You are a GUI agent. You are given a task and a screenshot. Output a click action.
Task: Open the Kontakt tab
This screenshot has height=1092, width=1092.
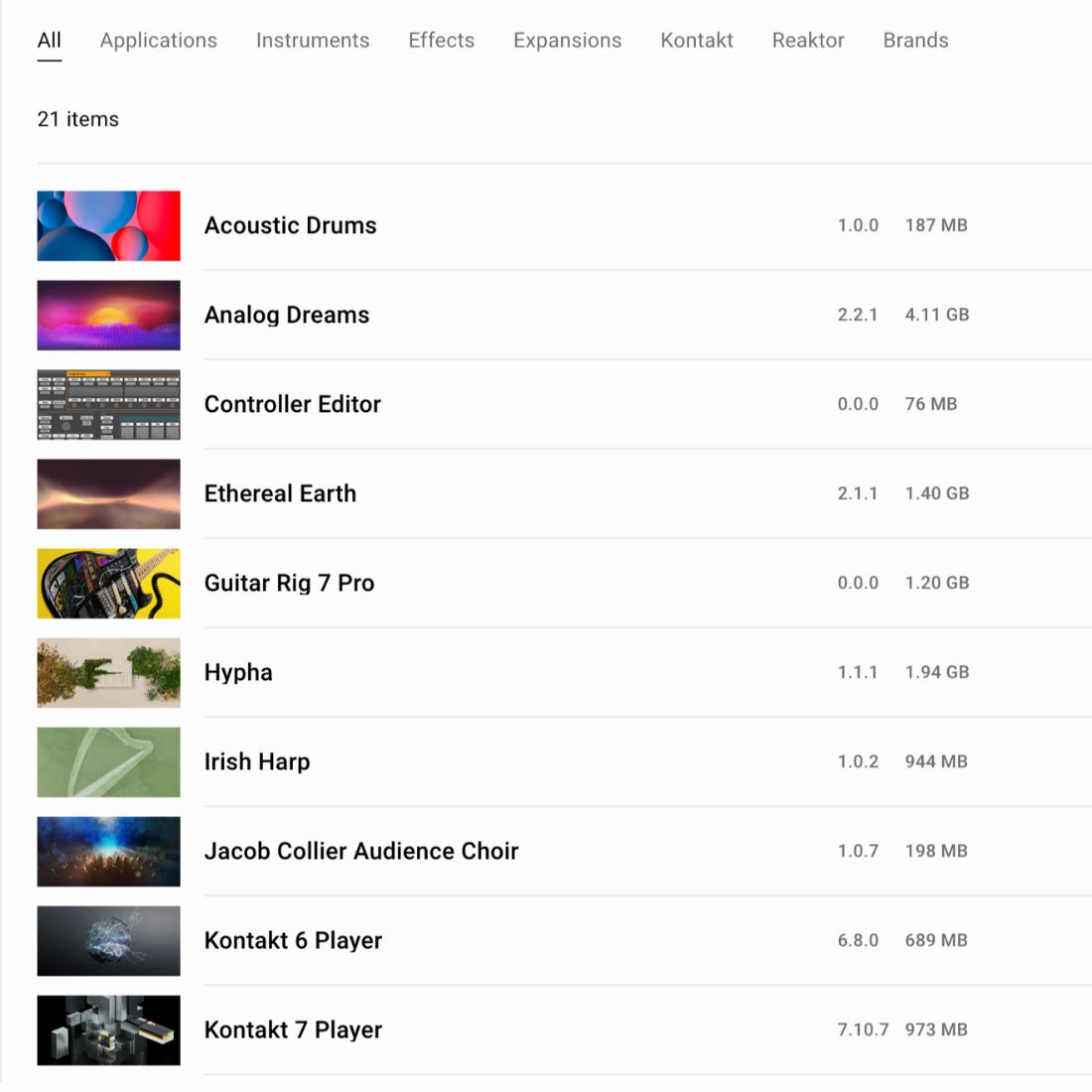[697, 41]
